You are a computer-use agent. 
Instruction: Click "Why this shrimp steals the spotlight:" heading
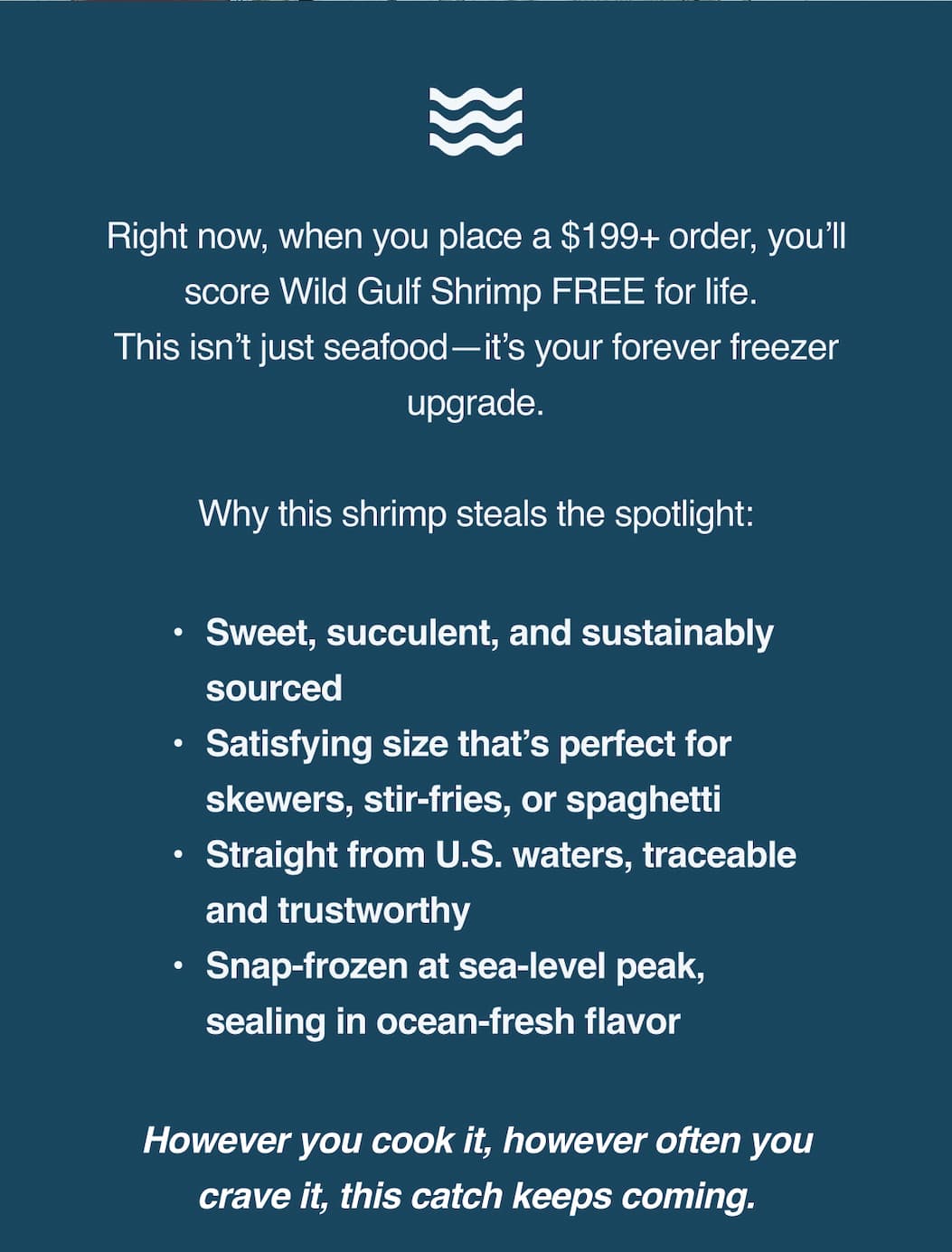[x=476, y=514]
